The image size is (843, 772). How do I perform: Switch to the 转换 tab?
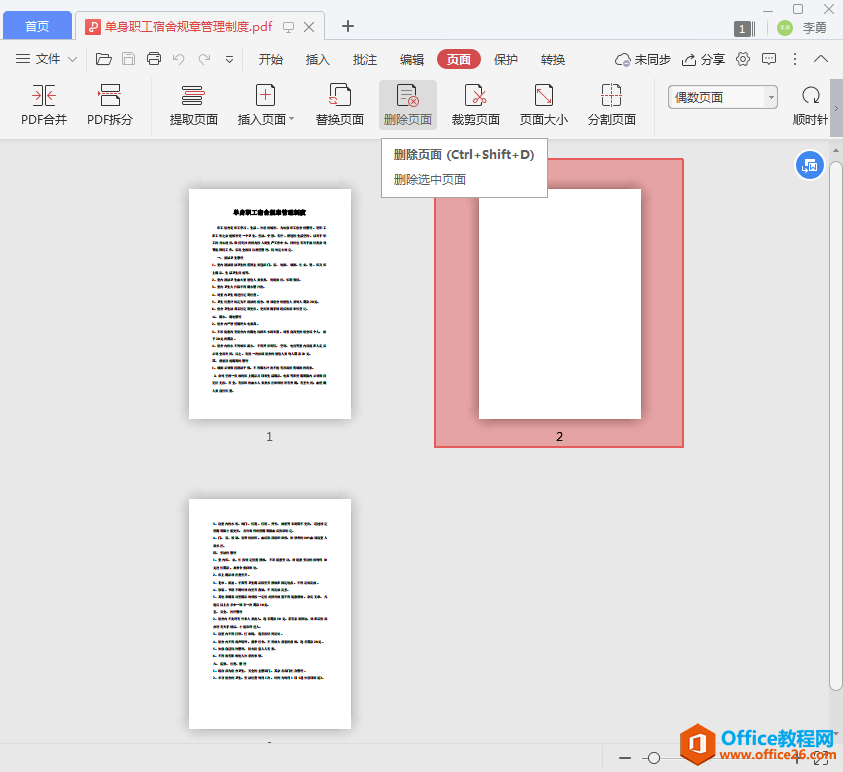[553, 60]
